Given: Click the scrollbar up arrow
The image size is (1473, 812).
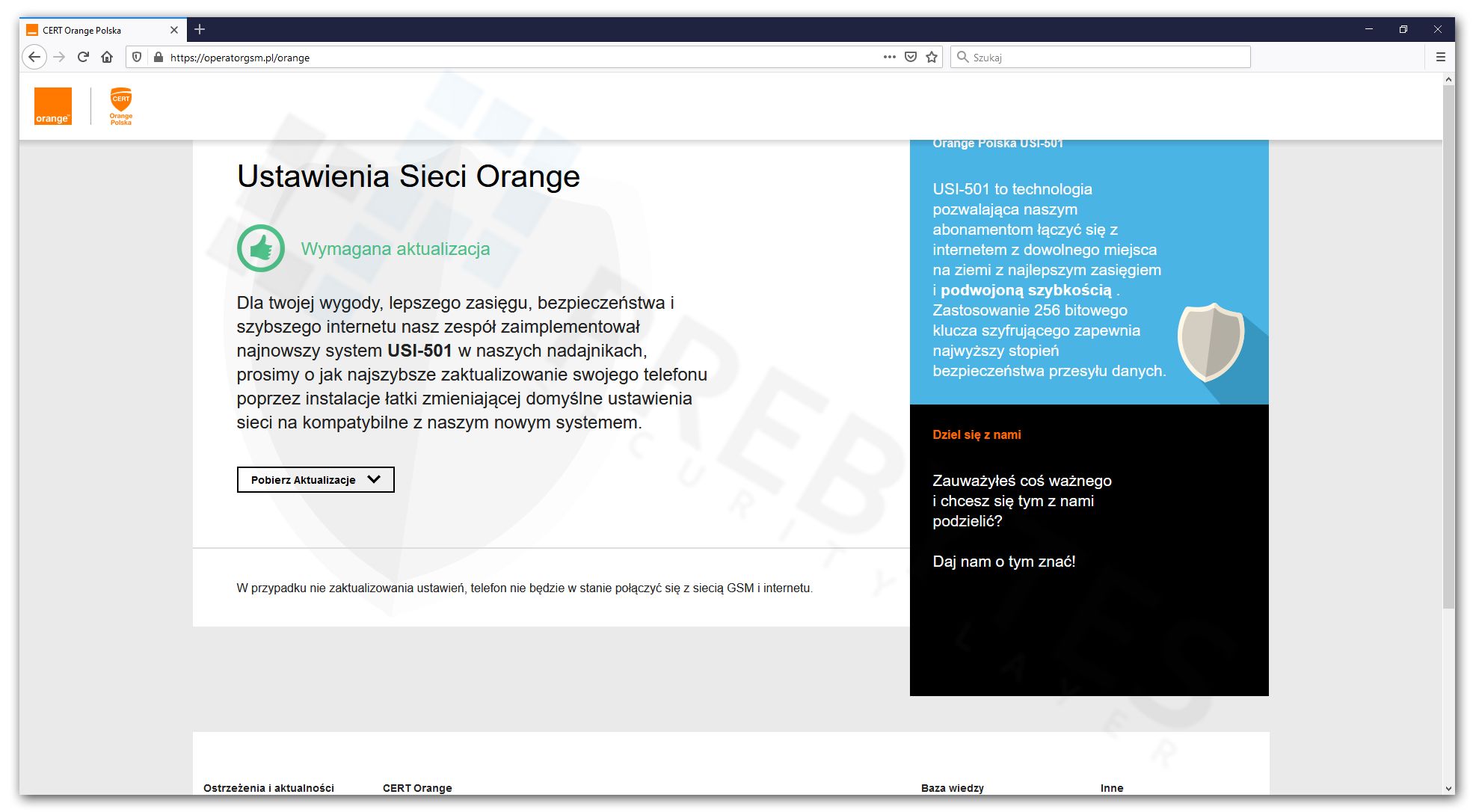Looking at the screenshot, I should point(1449,79).
